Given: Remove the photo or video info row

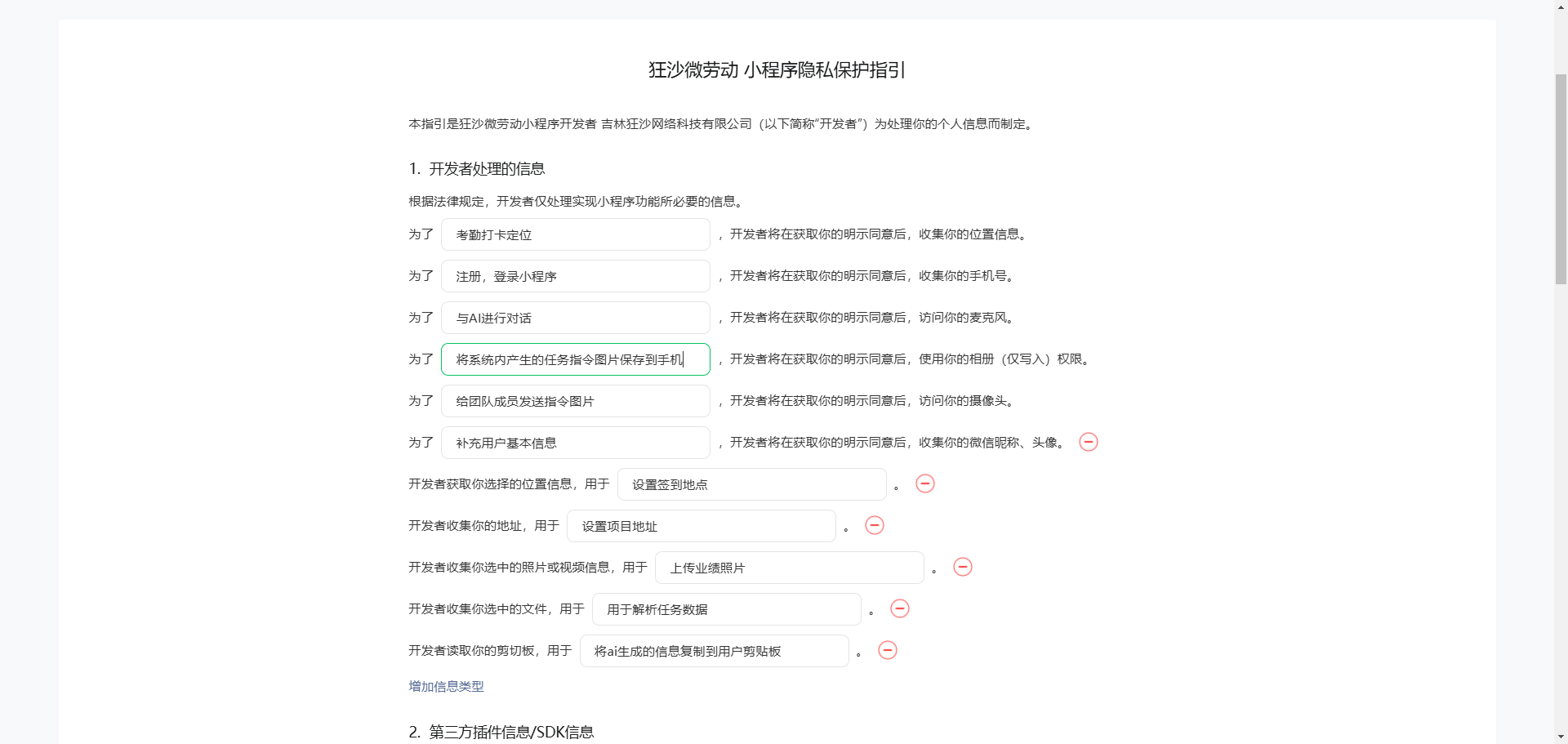Looking at the screenshot, I should click(x=963, y=567).
